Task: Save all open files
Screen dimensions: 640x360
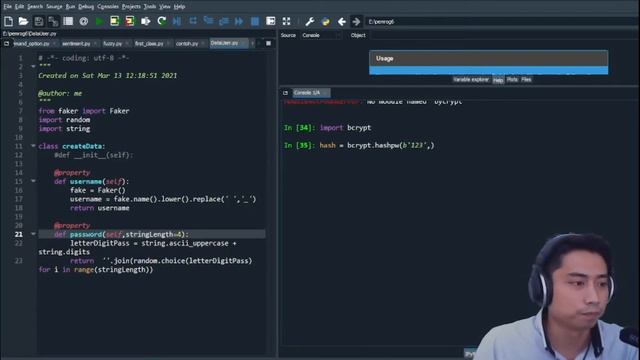Action: pyautogui.click(x=53, y=21)
